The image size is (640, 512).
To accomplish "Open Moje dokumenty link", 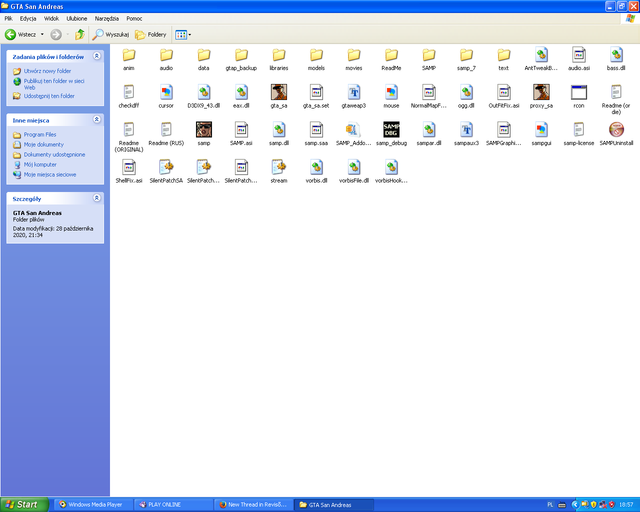I will pos(44,145).
